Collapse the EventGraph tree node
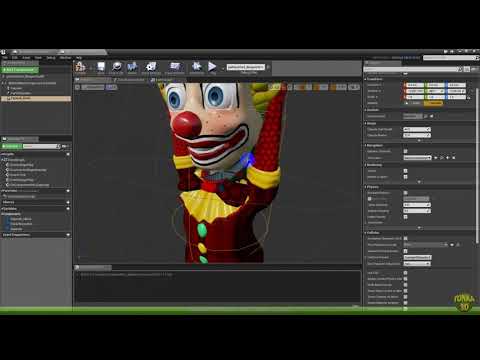480x360 pixels. click(3, 160)
